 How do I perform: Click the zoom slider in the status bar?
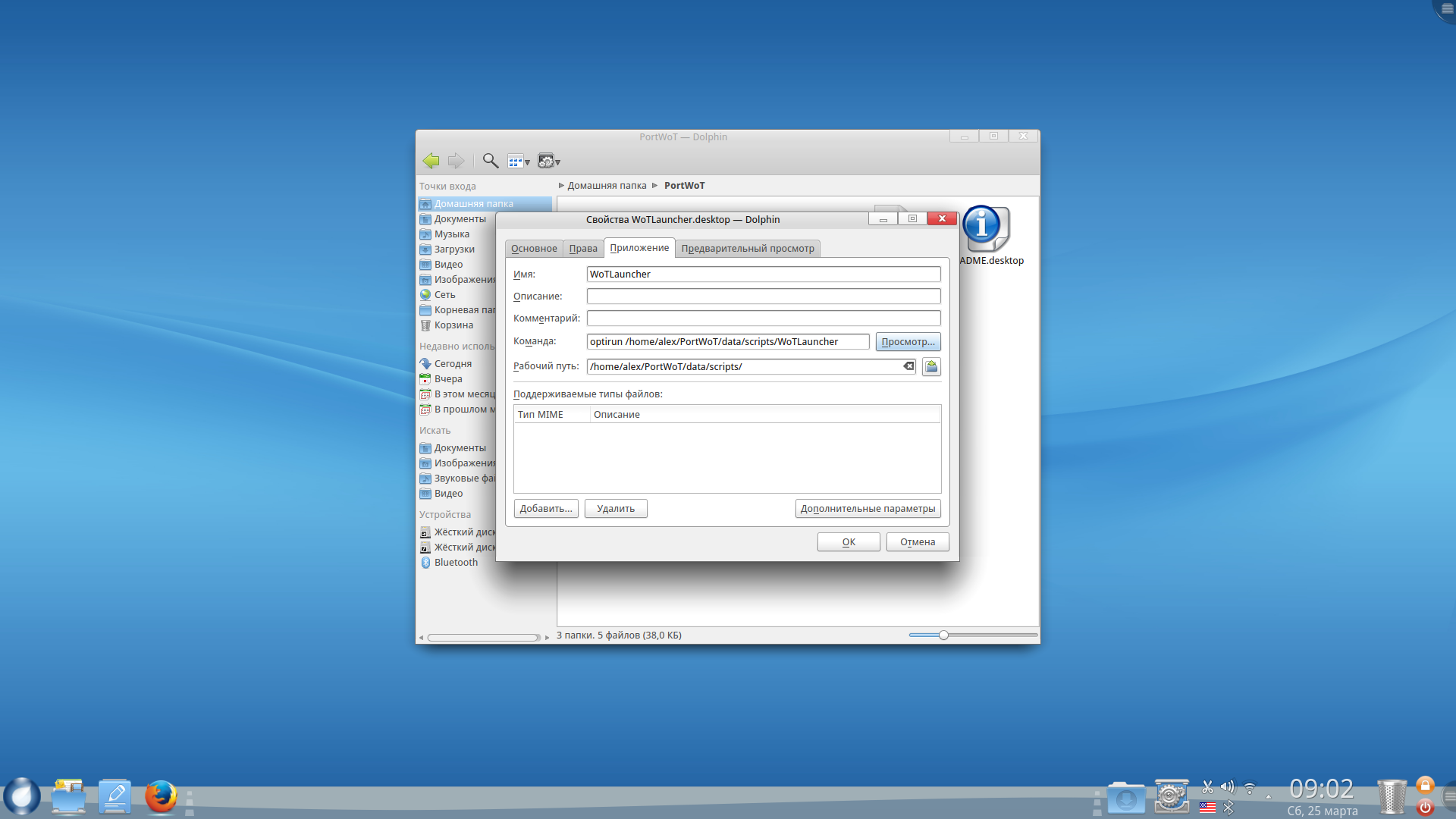pos(943,635)
